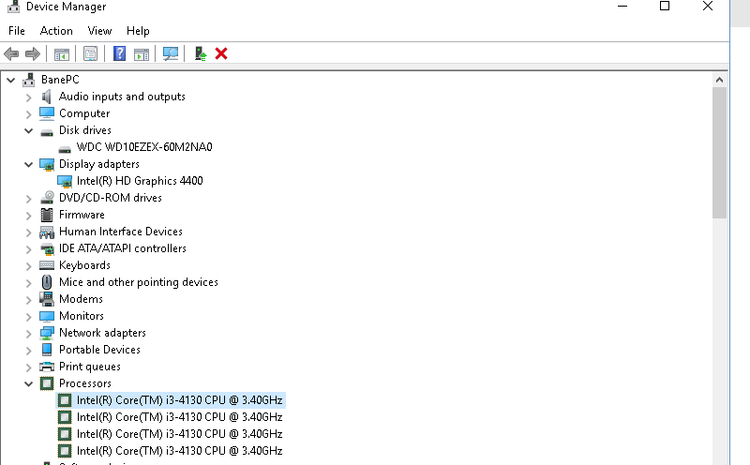The image size is (750, 465).
Task: Close the Device Manager window
Action: [707, 6]
